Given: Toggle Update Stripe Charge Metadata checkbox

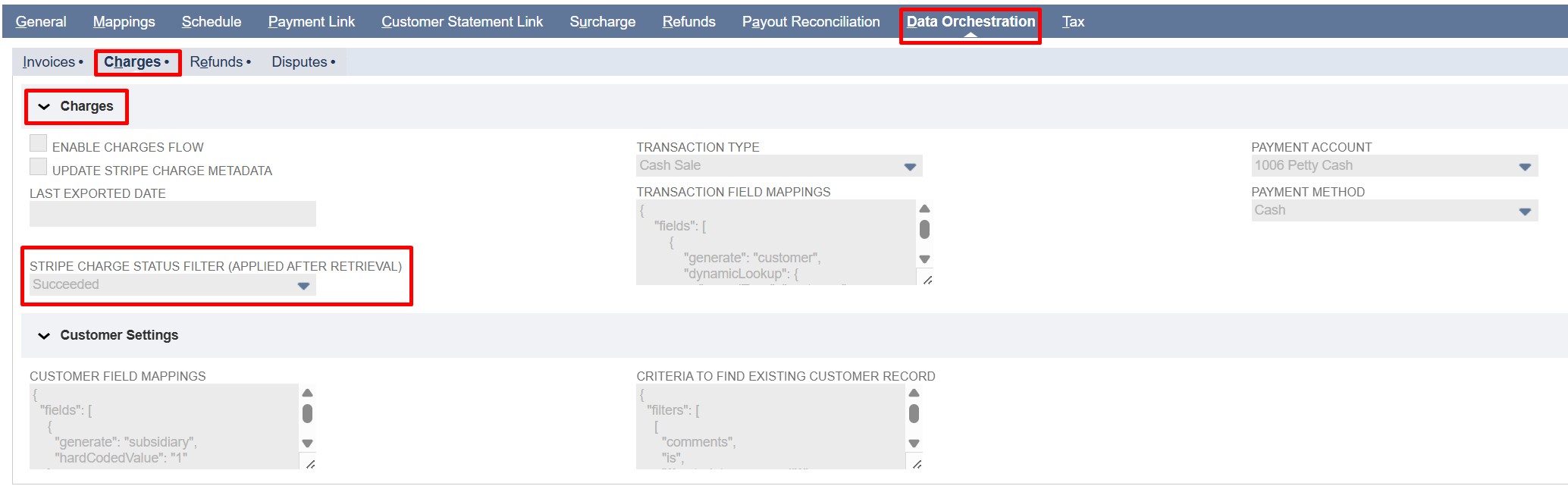Looking at the screenshot, I should click(39, 167).
